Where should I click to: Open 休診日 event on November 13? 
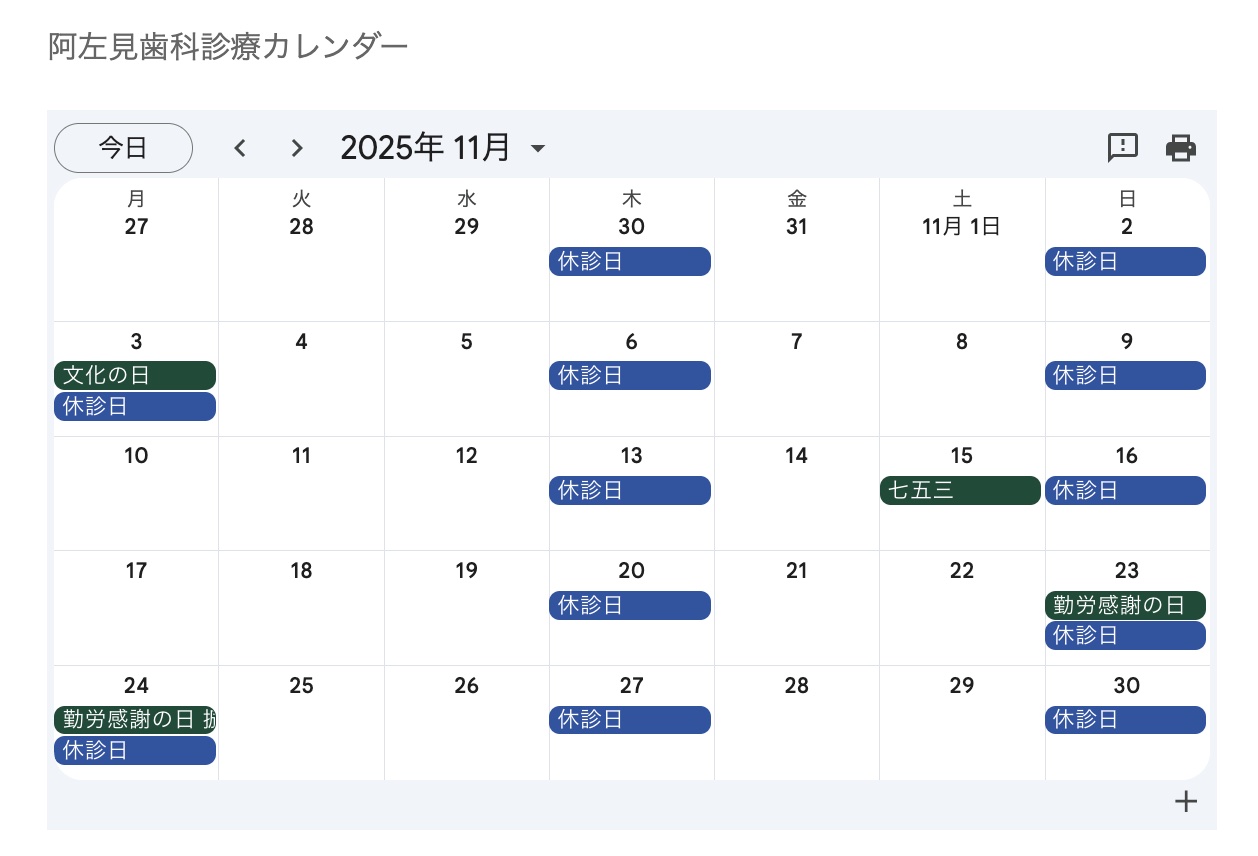coord(630,491)
